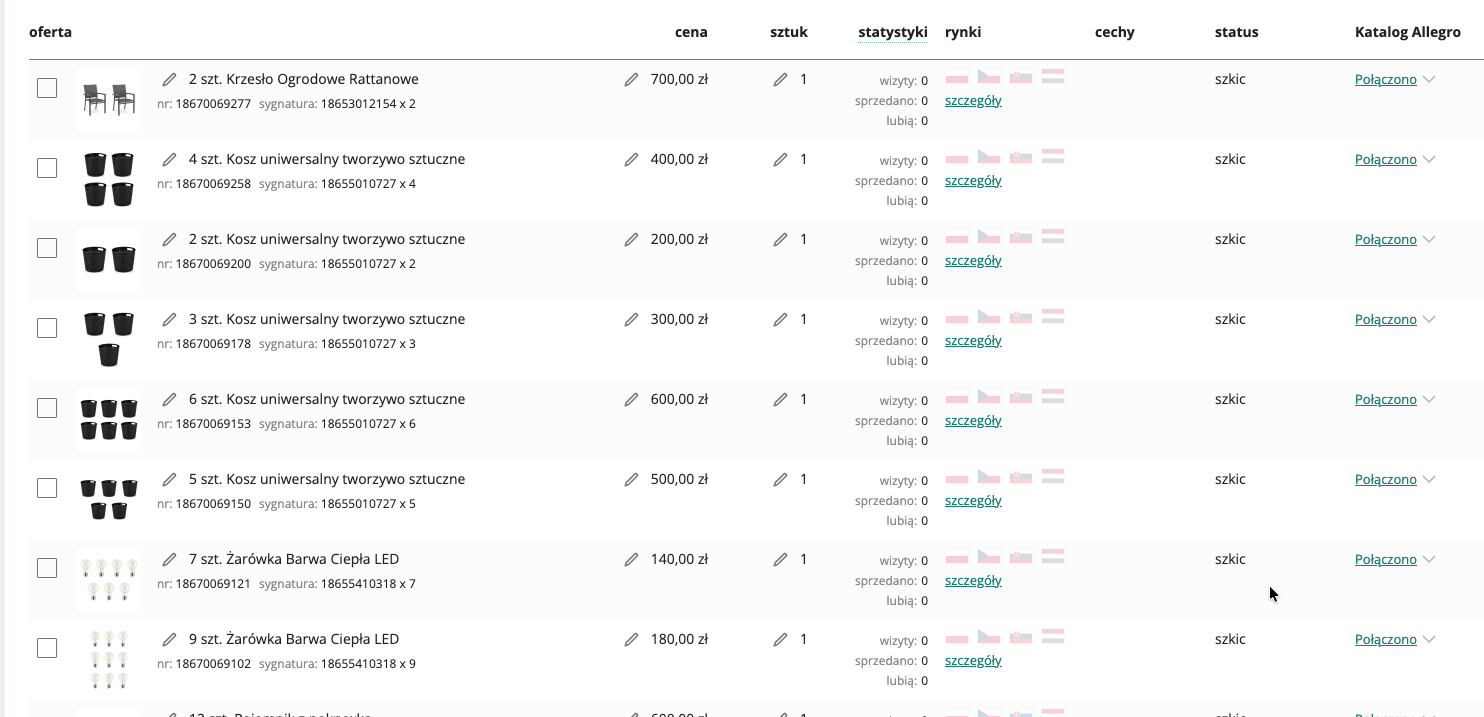Edit title pencil of 7 szt. Żarówka offer
The image size is (1484, 717).
pos(170,559)
